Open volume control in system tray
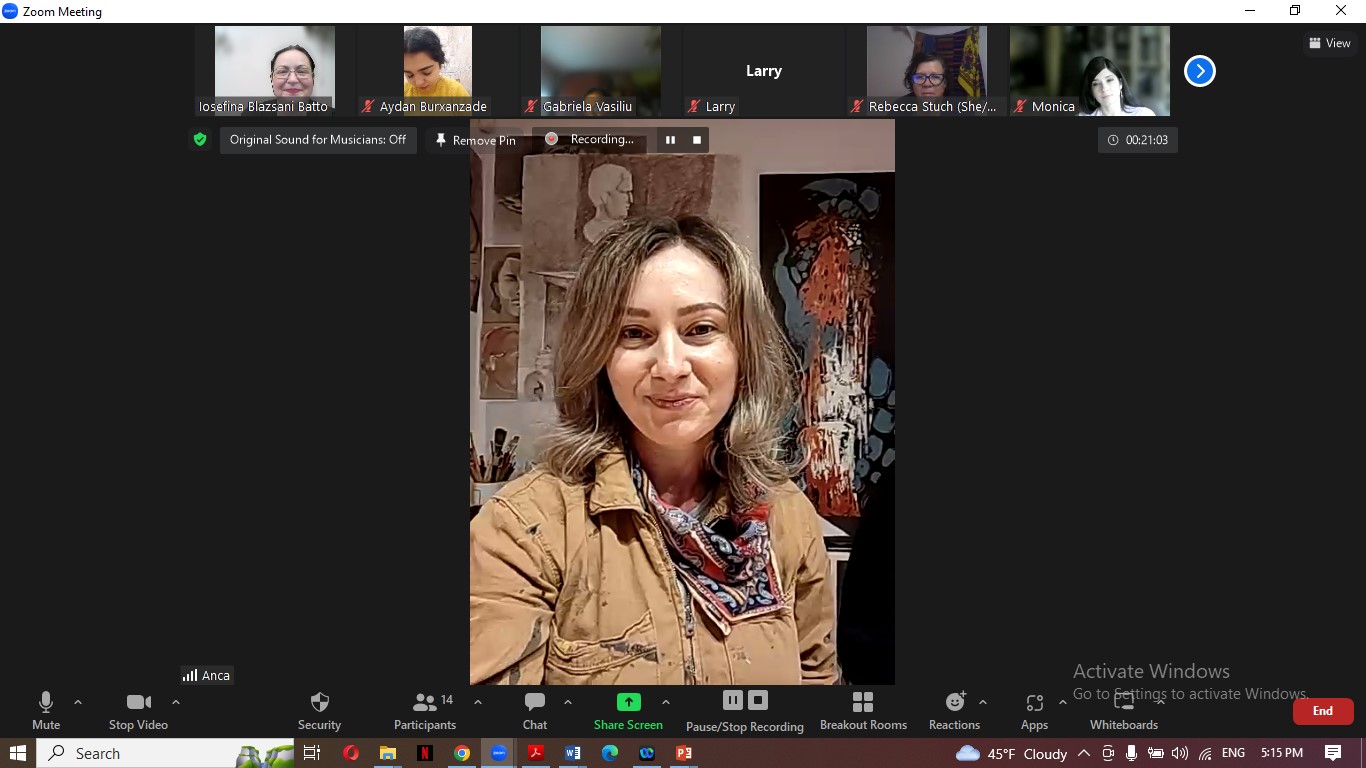Viewport: 1366px width, 768px height. pyautogui.click(x=1180, y=753)
